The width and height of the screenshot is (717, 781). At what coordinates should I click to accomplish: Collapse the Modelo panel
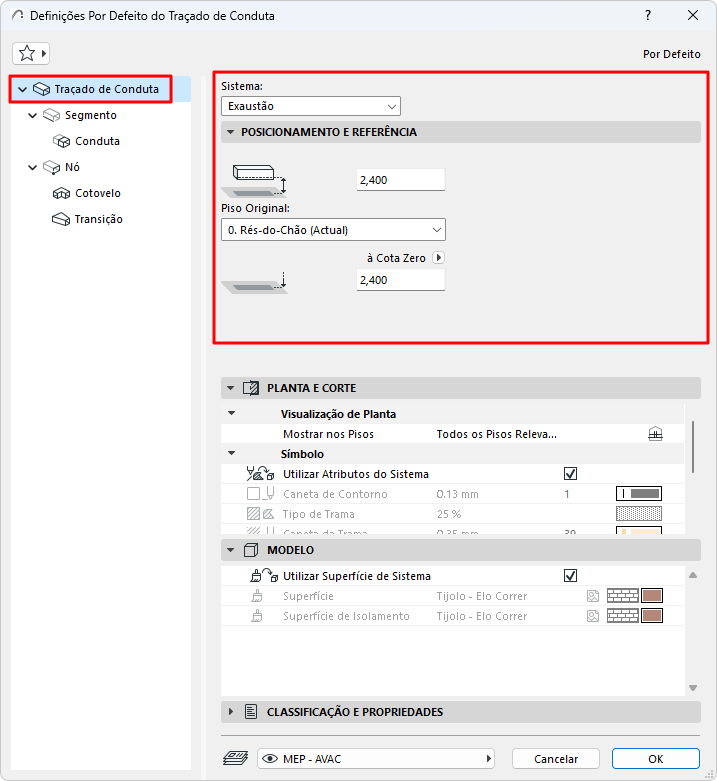230,550
